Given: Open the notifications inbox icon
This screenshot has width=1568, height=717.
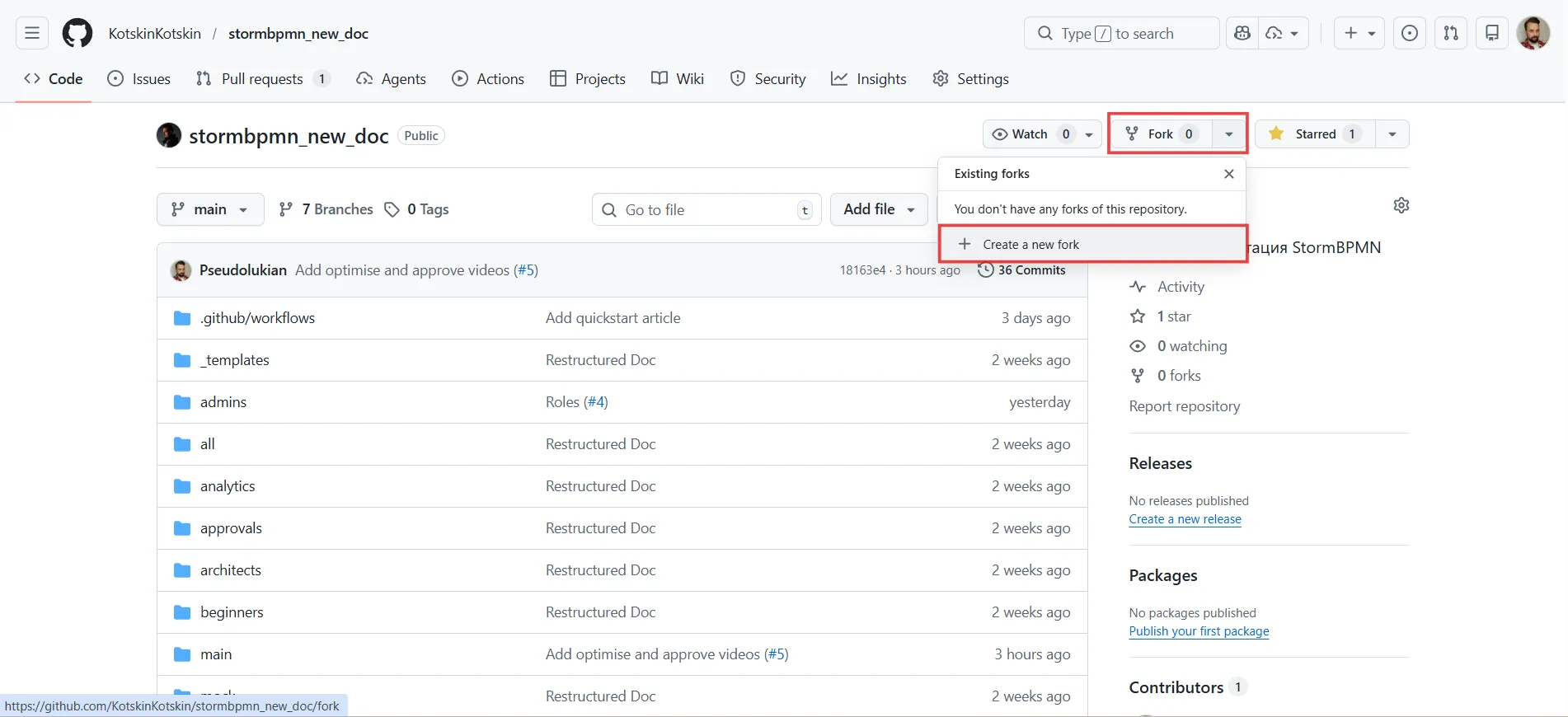Looking at the screenshot, I should point(1492,34).
